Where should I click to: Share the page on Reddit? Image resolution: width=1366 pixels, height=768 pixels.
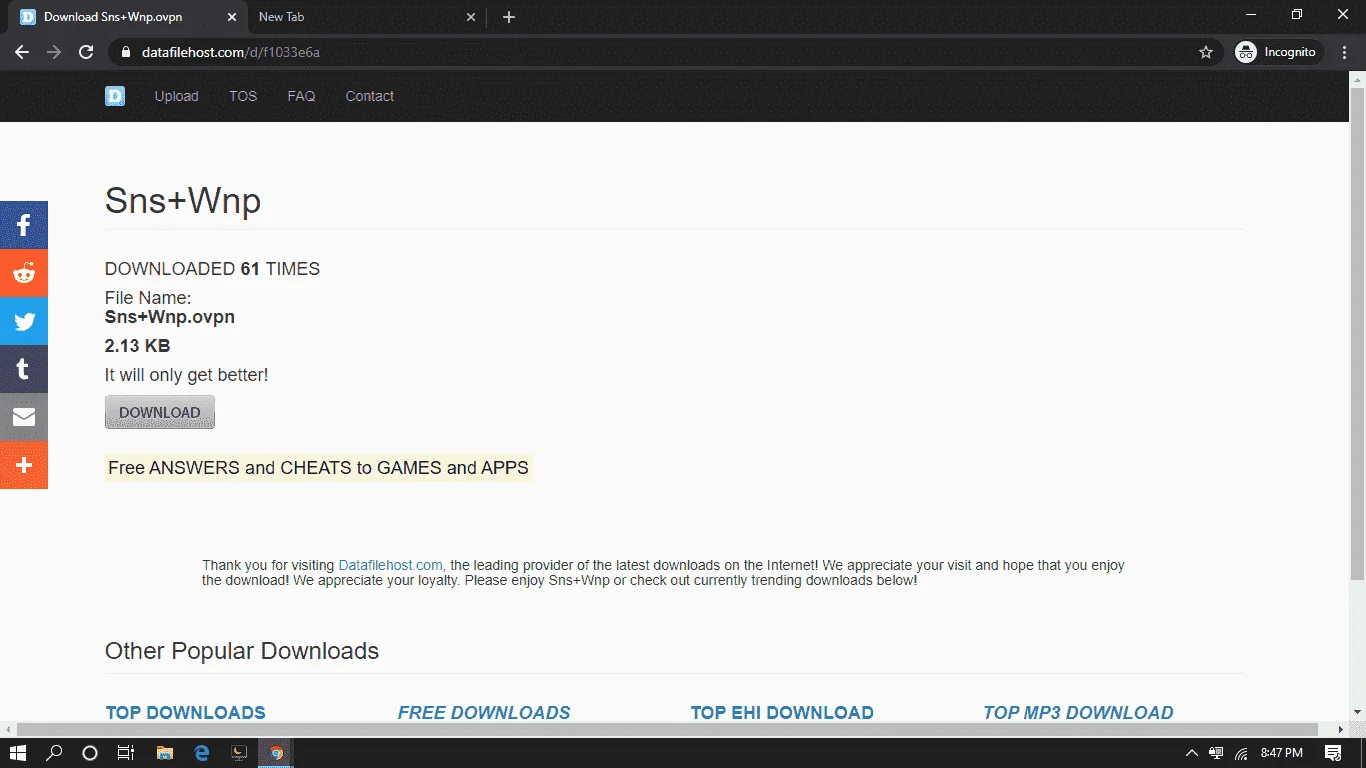pyautogui.click(x=24, y=274)
